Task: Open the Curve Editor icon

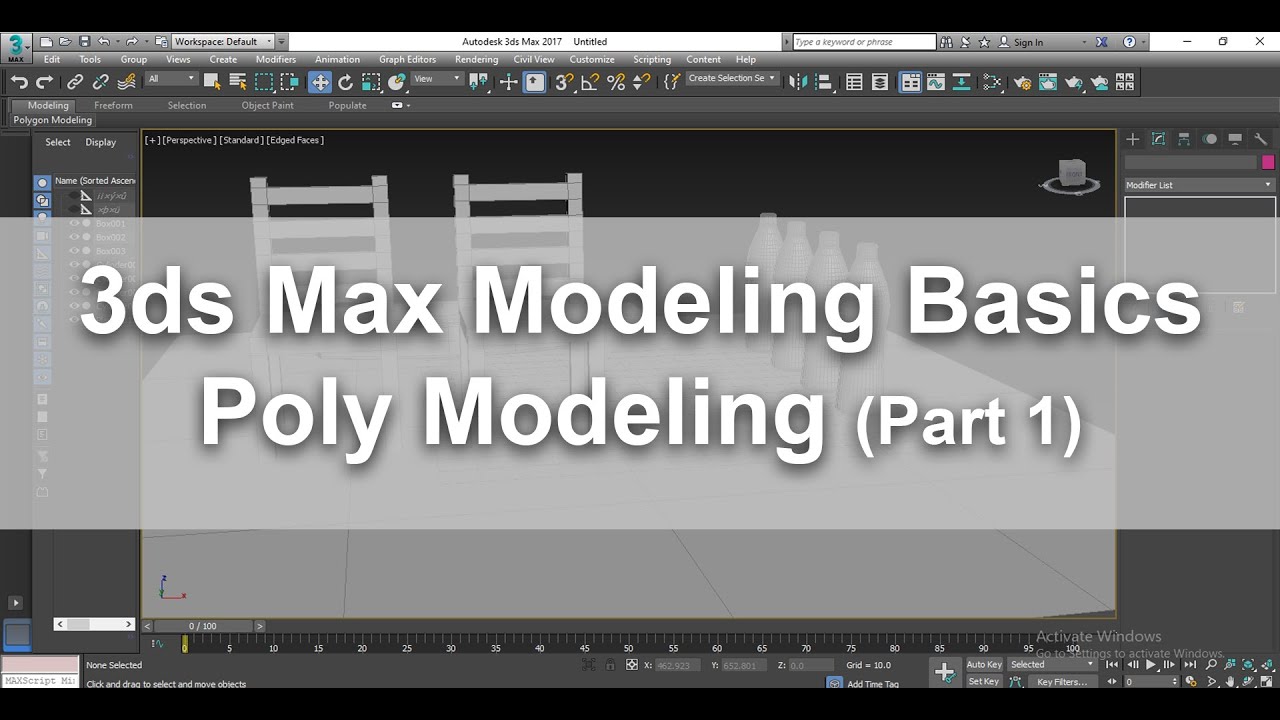Action: [x=936, y=82]
